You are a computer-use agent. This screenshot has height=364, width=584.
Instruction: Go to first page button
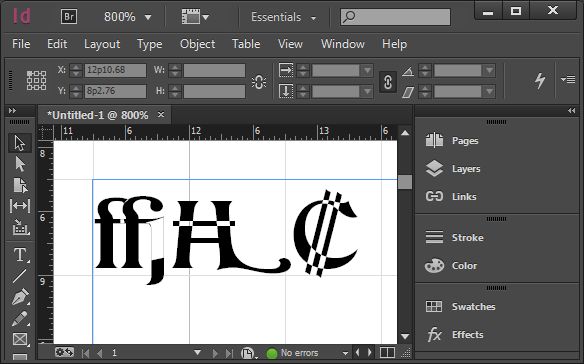(x=86, y=353)
